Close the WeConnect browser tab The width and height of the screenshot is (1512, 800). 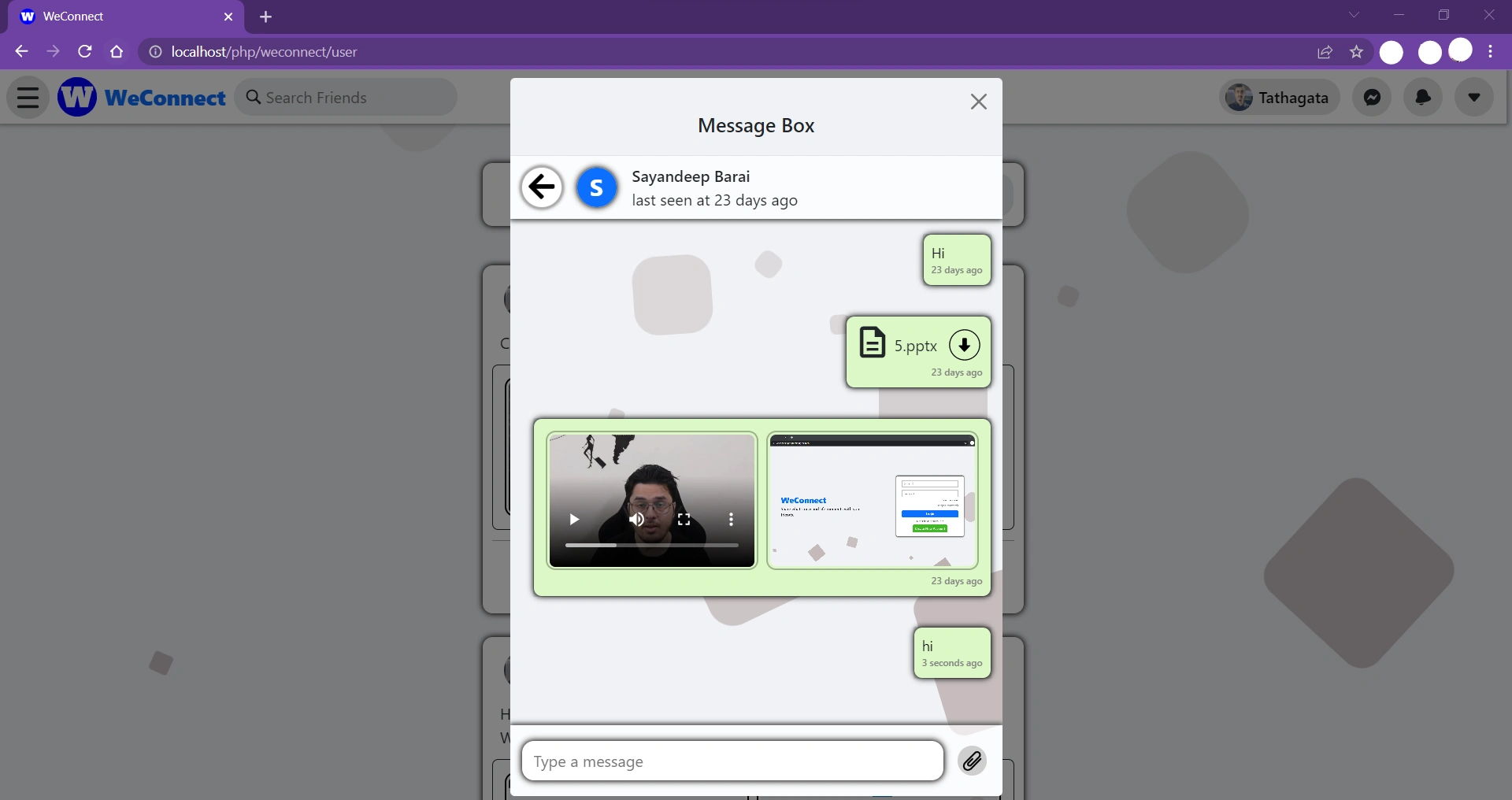(x=228, y=17)
